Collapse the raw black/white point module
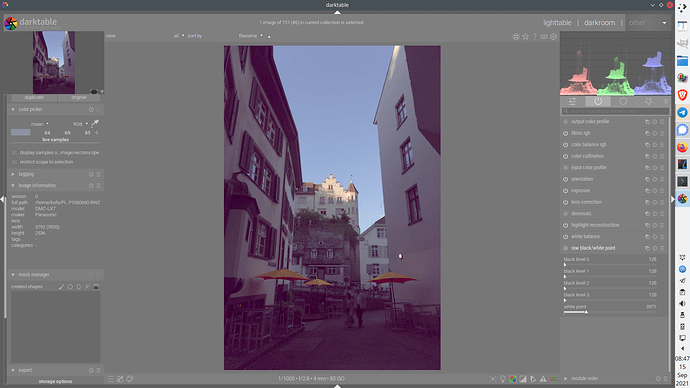Viewport: 690px width, 388px height. click(593, 248)
